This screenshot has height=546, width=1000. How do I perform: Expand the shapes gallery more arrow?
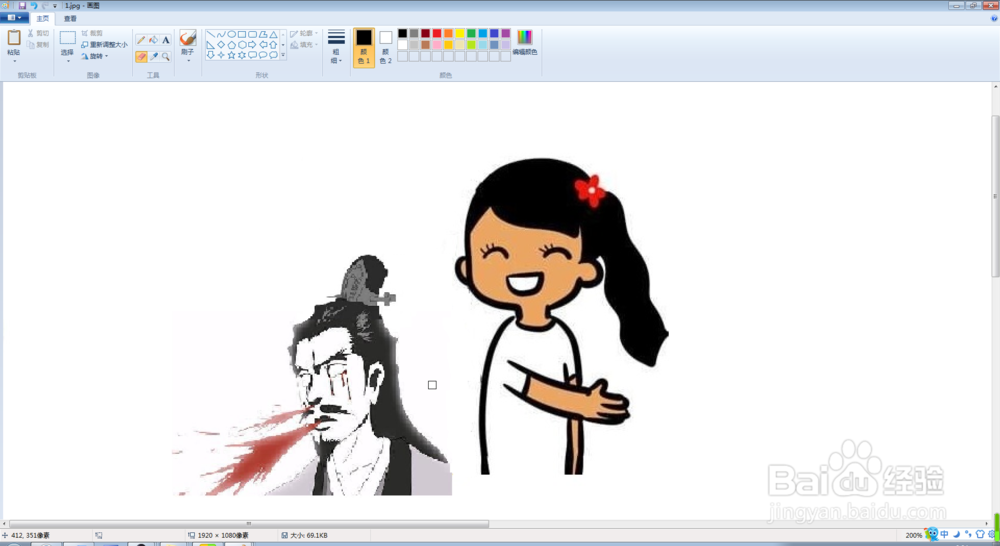tap(283, 55)
